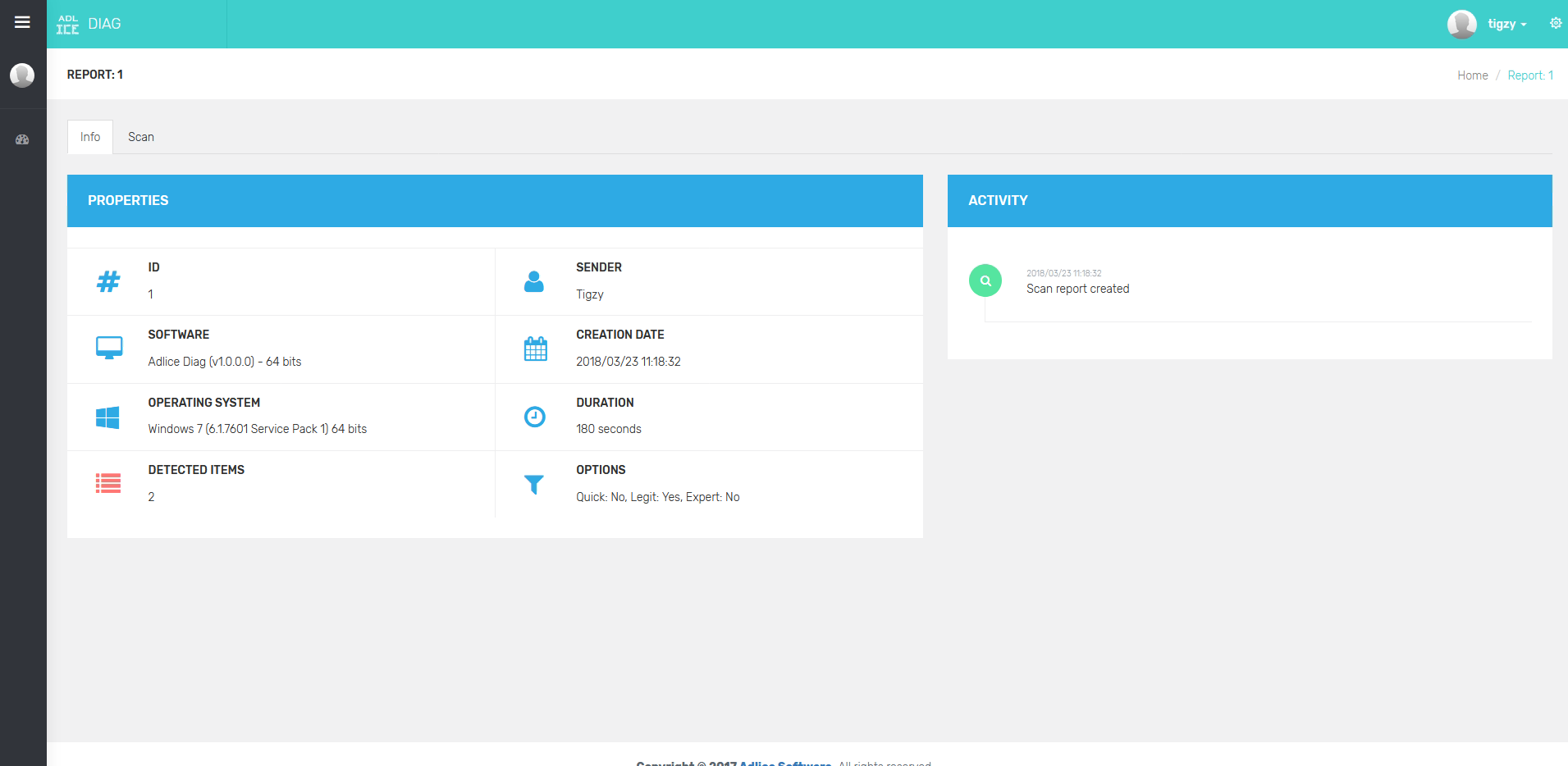Click the creation date value under CREATION DATE
Image resolution: width=1568 pixels, height=766 pixels.
click(629, 362)
